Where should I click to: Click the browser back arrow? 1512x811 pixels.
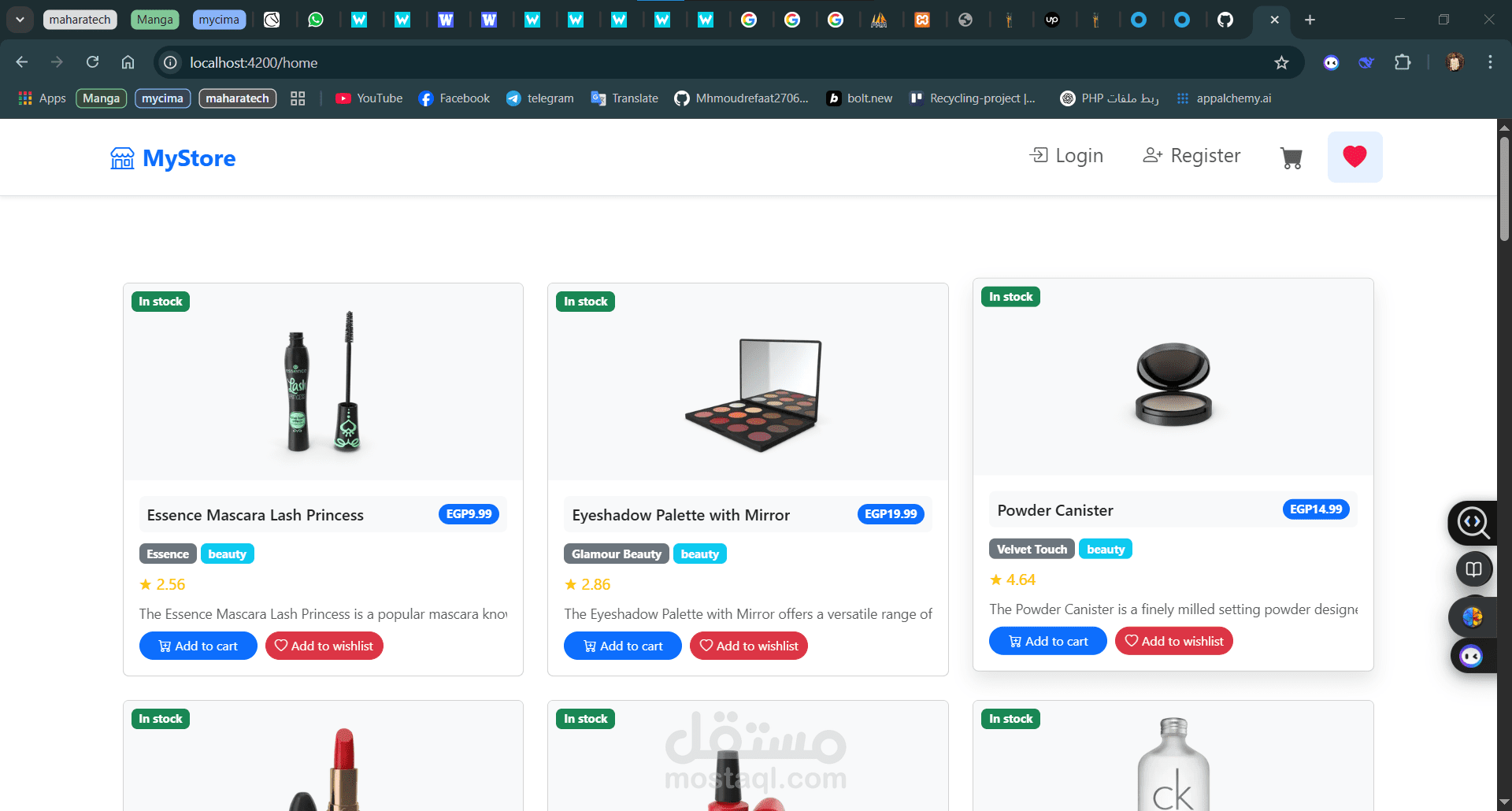point(21,62)
